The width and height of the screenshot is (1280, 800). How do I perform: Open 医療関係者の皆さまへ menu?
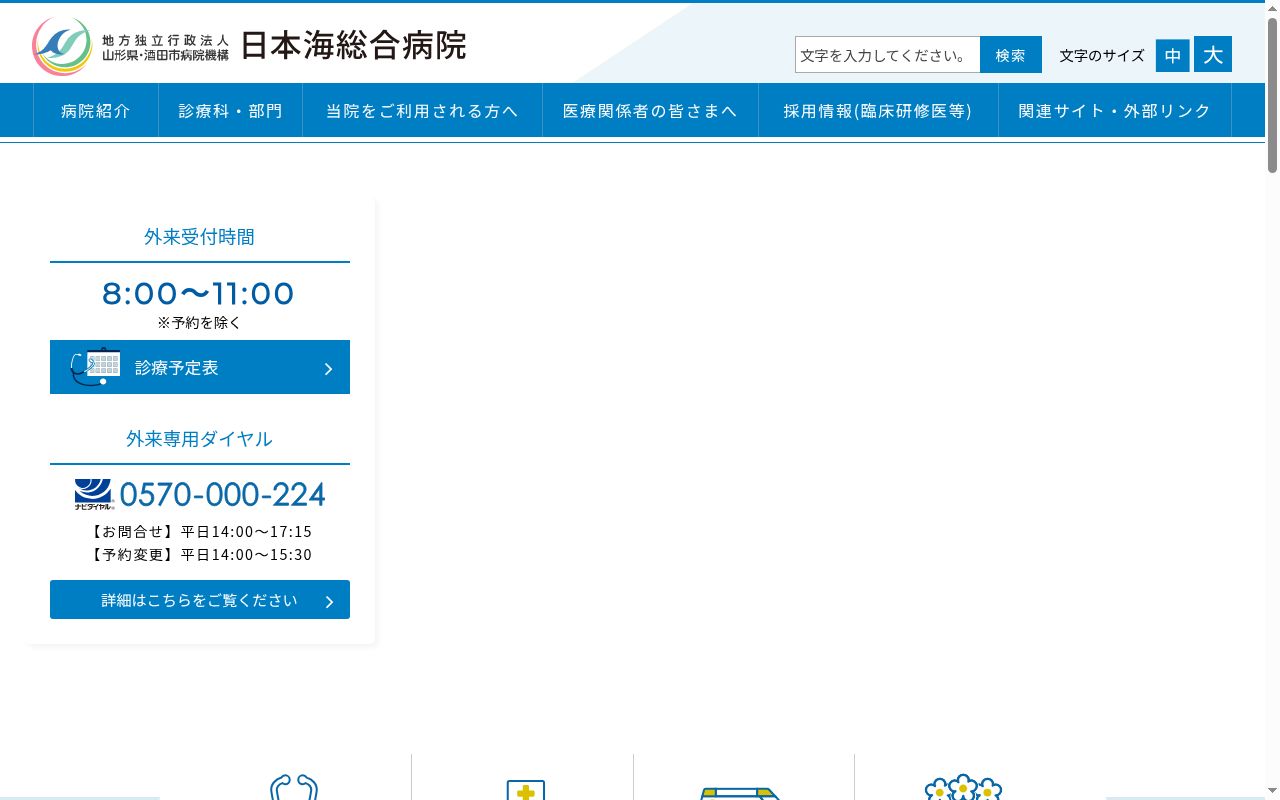(x=650, y=111)
